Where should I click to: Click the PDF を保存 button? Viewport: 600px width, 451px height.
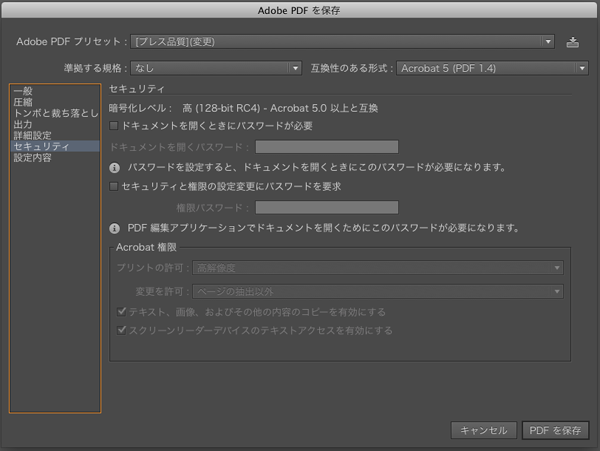(555, 430)
